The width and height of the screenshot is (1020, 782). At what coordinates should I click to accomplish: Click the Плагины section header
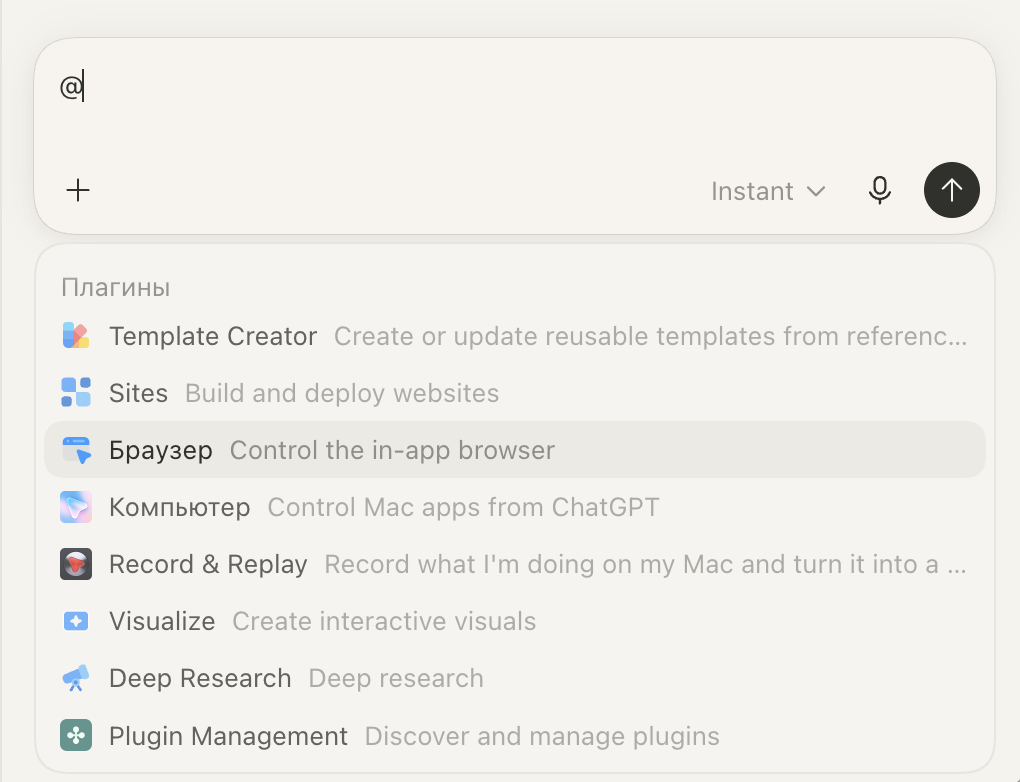116,287
